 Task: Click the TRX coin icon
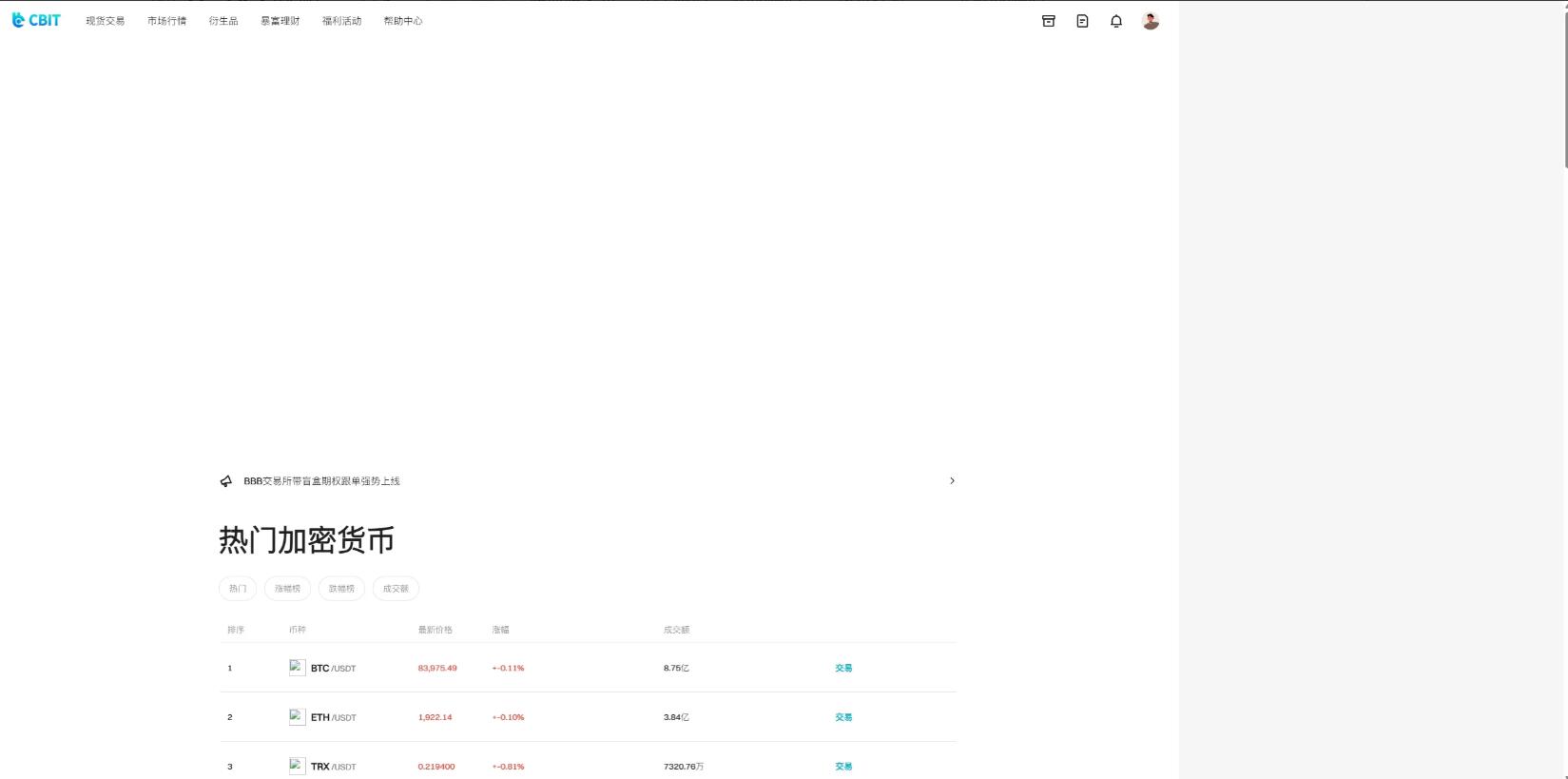pyautogui.click(x=297, y=766)
